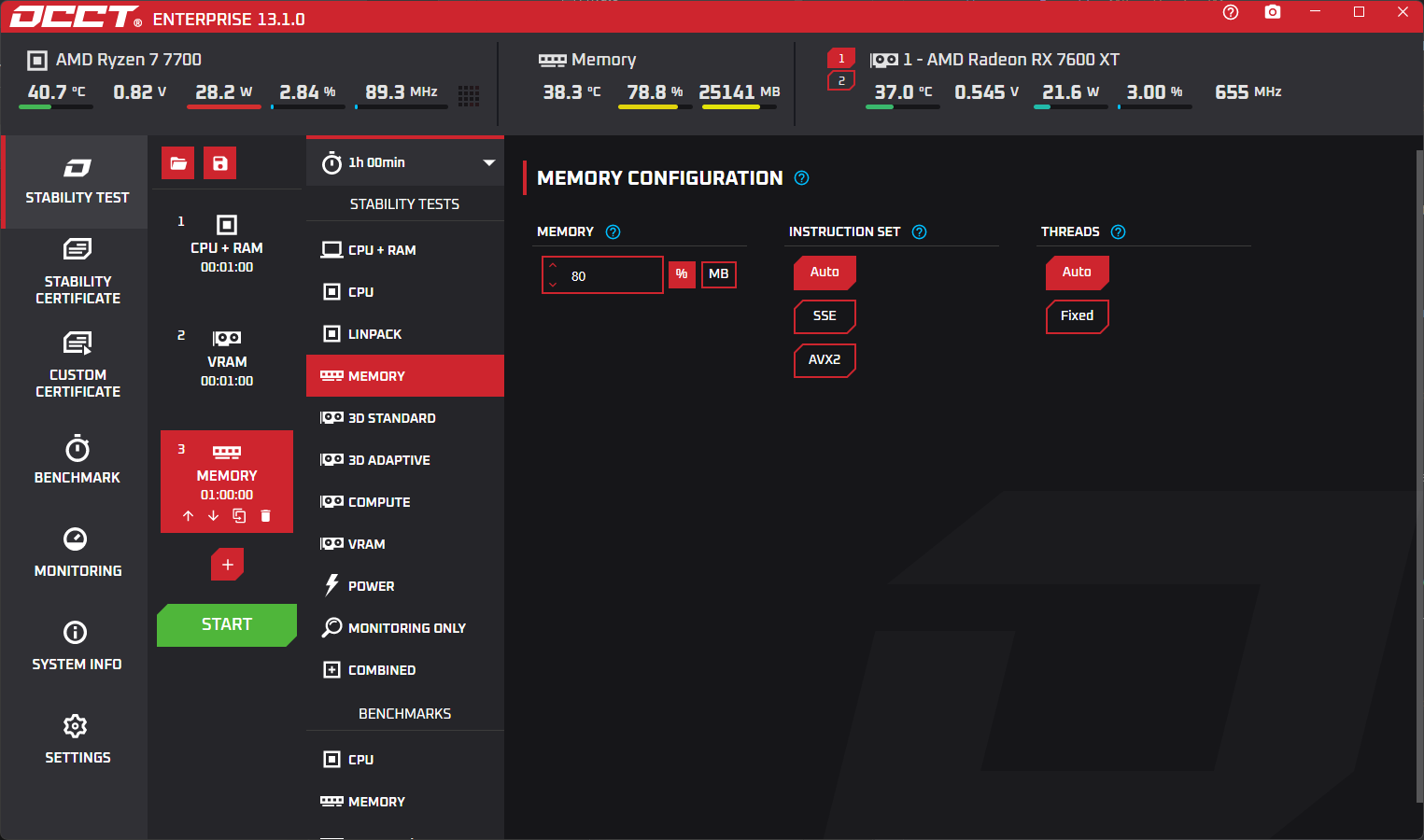Click the CPU power 28.2 W reading
The height and width of the screenshot is (840, 1424).
coord(224,92)
